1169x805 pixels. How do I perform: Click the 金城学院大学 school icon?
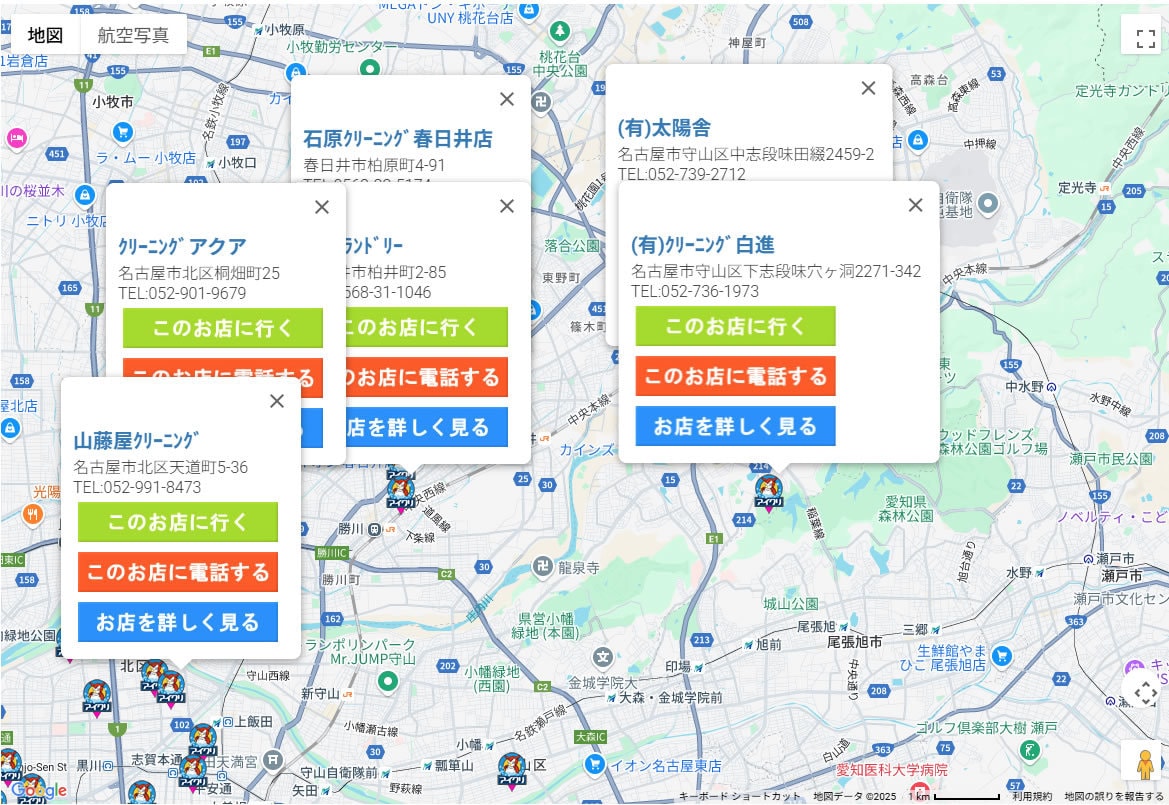[x=602, y=657]
